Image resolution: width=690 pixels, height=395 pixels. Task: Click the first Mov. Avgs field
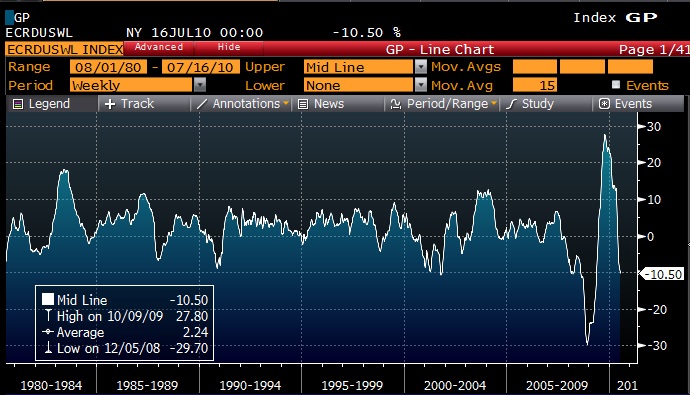[535, 67]
